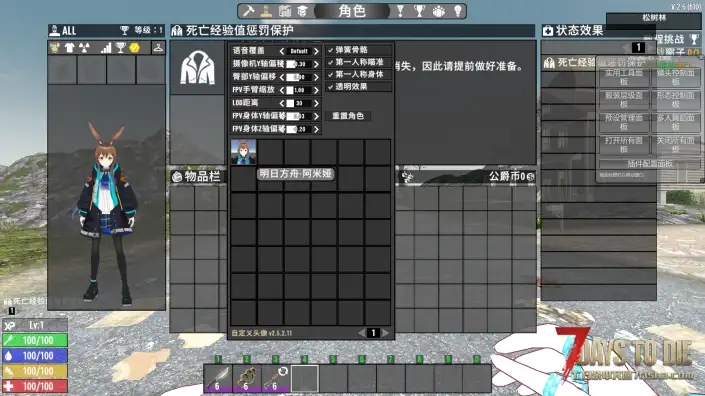Click the 公爵币 coin icon
705x396 pixels.
click(531, 177)
